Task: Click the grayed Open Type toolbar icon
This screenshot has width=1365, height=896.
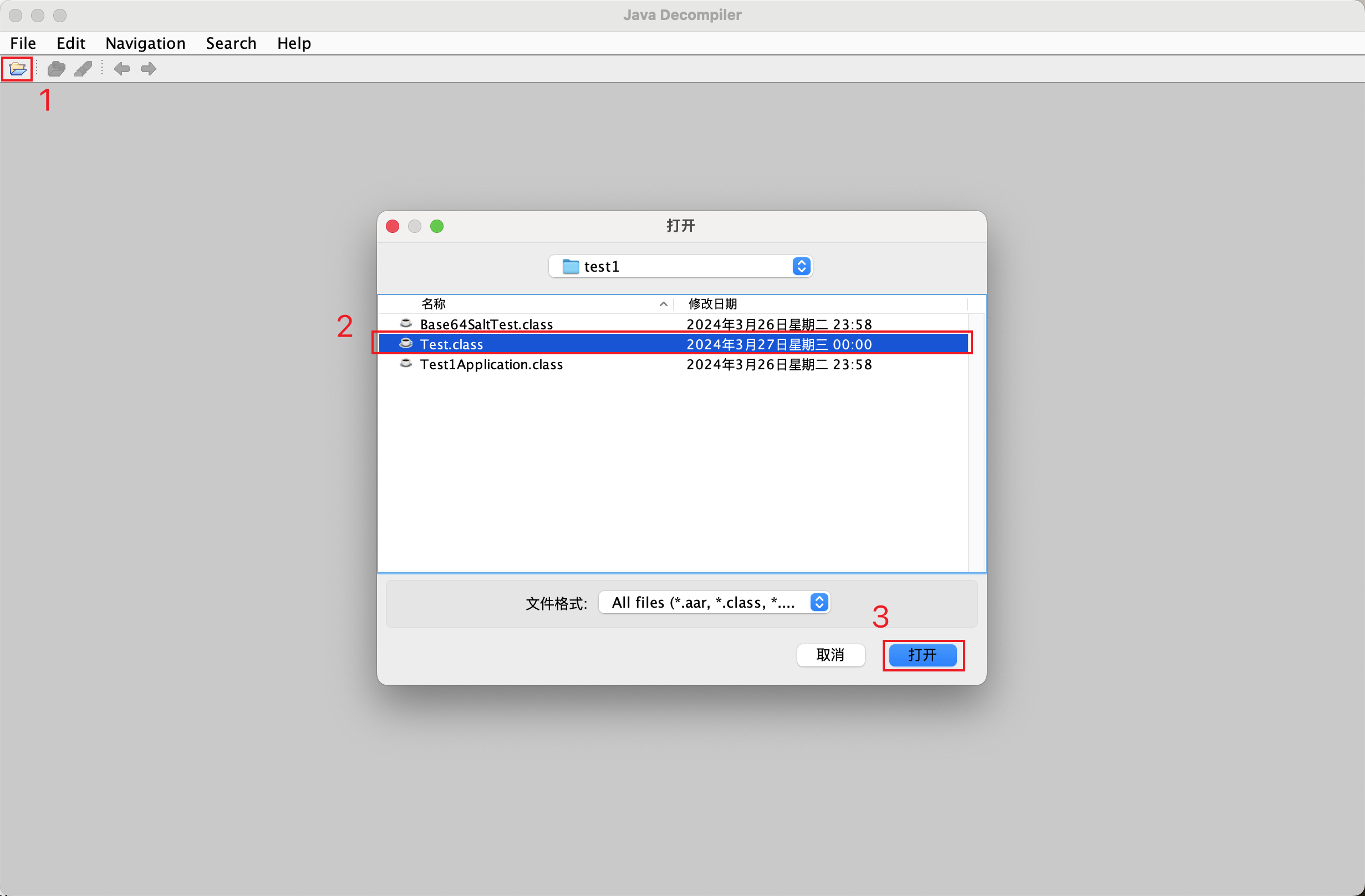Action: (x=55, y=69)
